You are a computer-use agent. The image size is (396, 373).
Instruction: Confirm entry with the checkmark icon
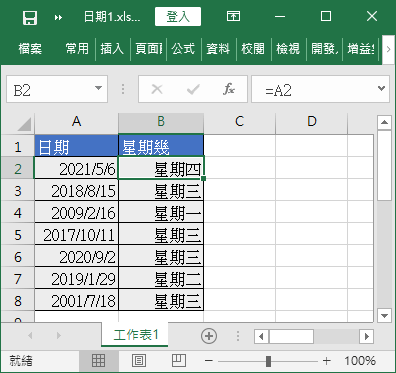[x=193, y=89]
